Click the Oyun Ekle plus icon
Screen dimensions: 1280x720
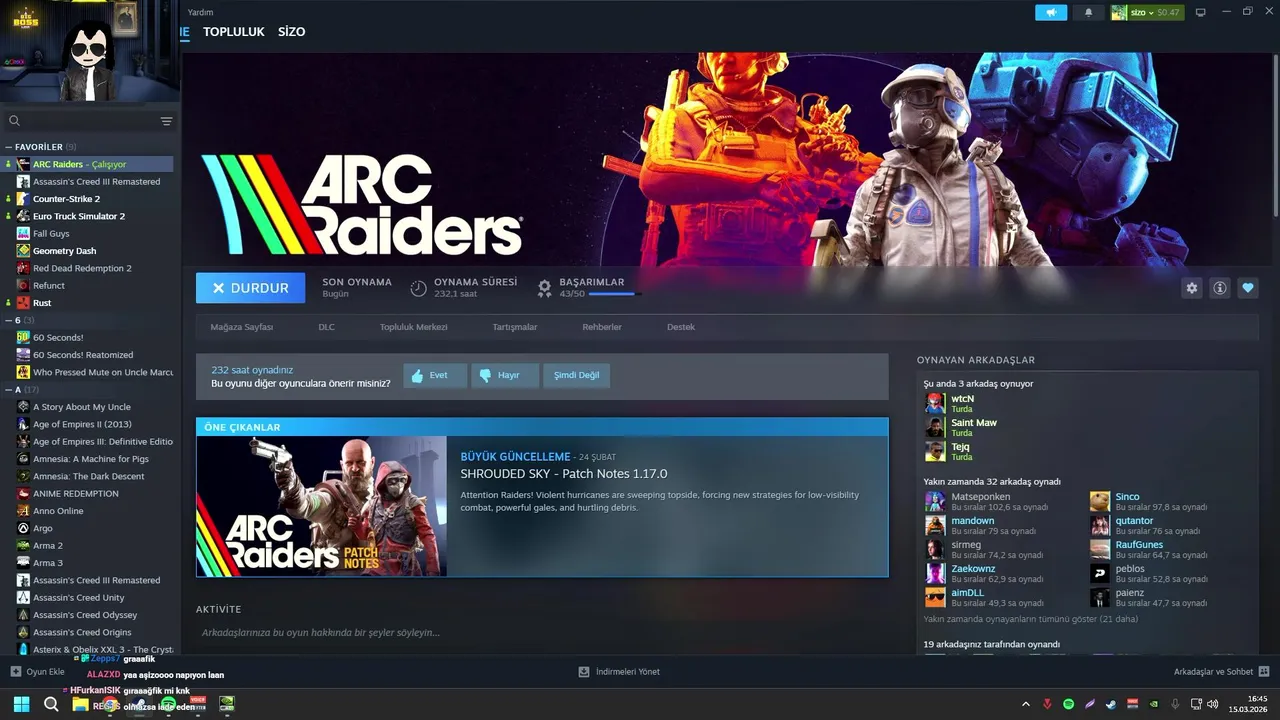15,672
